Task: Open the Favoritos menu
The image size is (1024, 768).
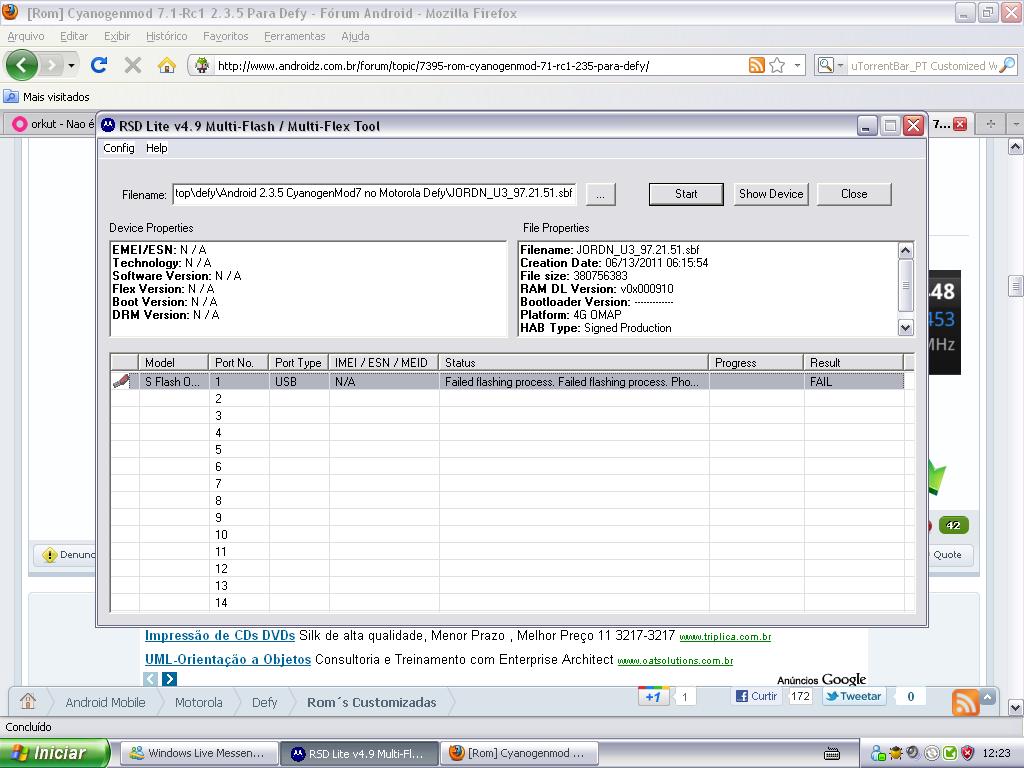Action: [225, 36]
